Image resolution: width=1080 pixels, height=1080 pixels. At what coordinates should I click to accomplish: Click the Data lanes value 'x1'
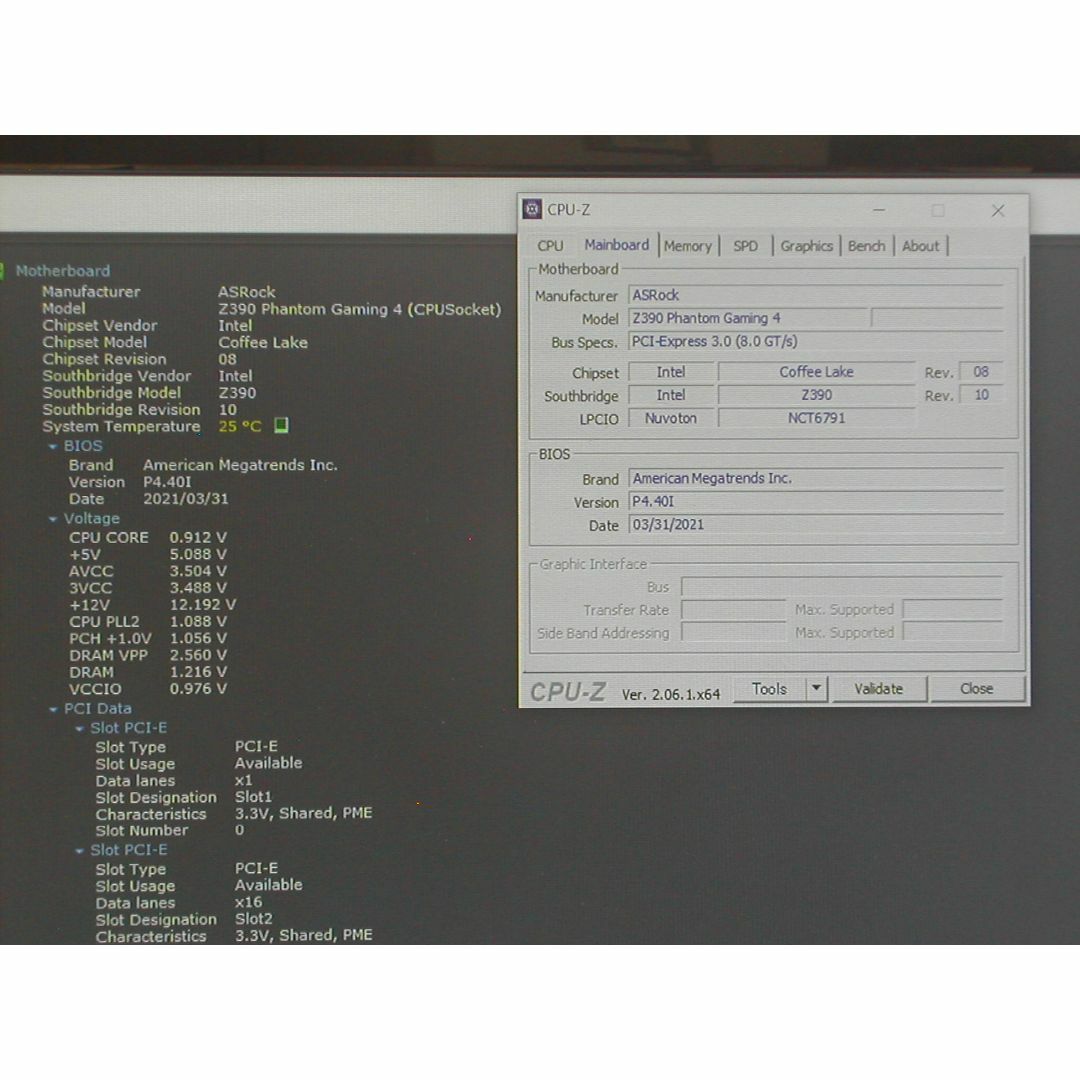coord(243,780)
